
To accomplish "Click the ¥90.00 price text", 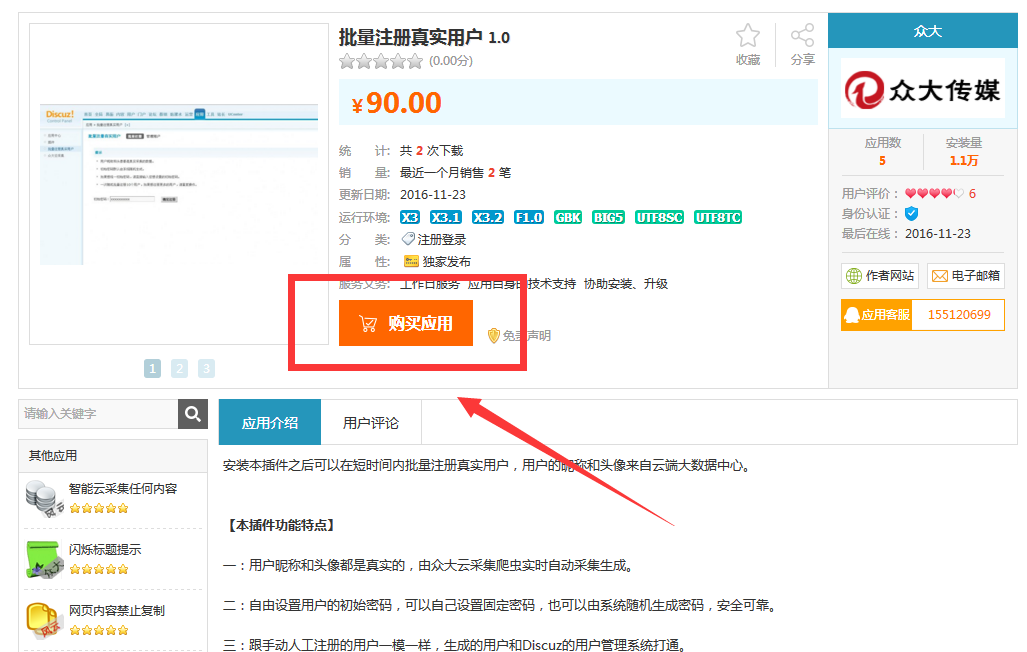I will (x=396, y=103).
